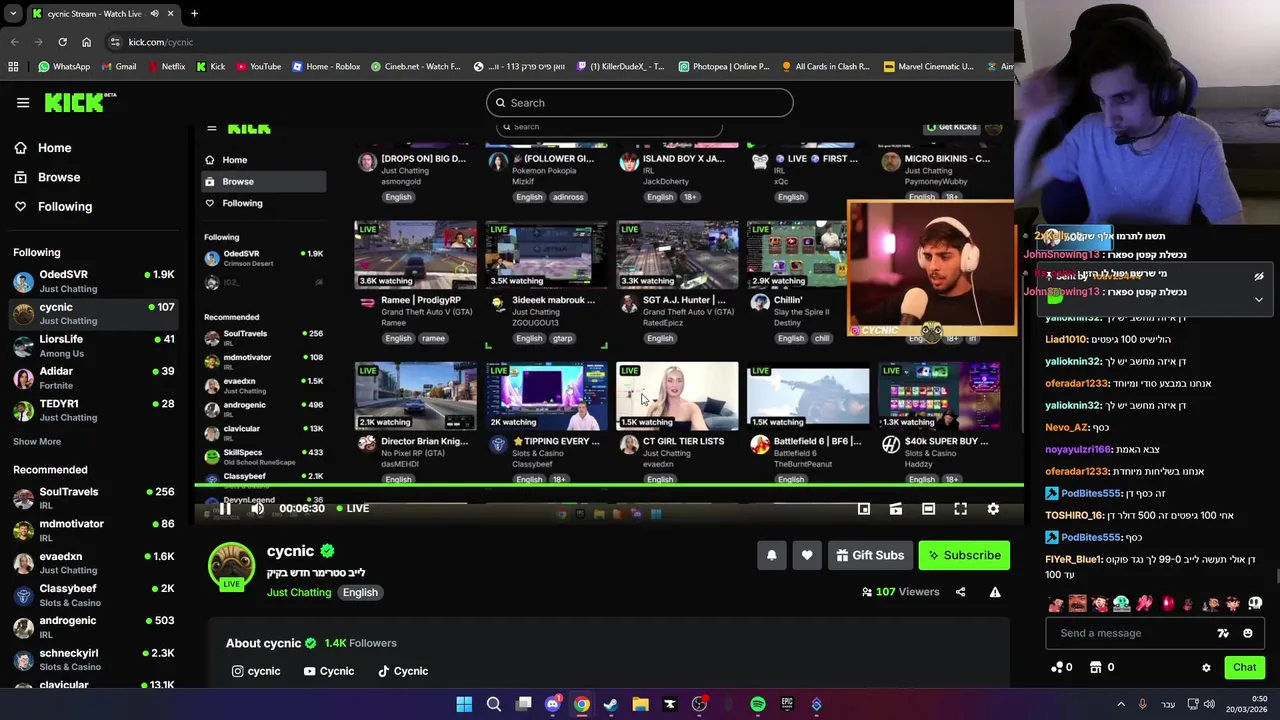The height and width of the screenshot is (720, 1280).
Task: Follow cycnic with the heart button
Action: [807, 556]
